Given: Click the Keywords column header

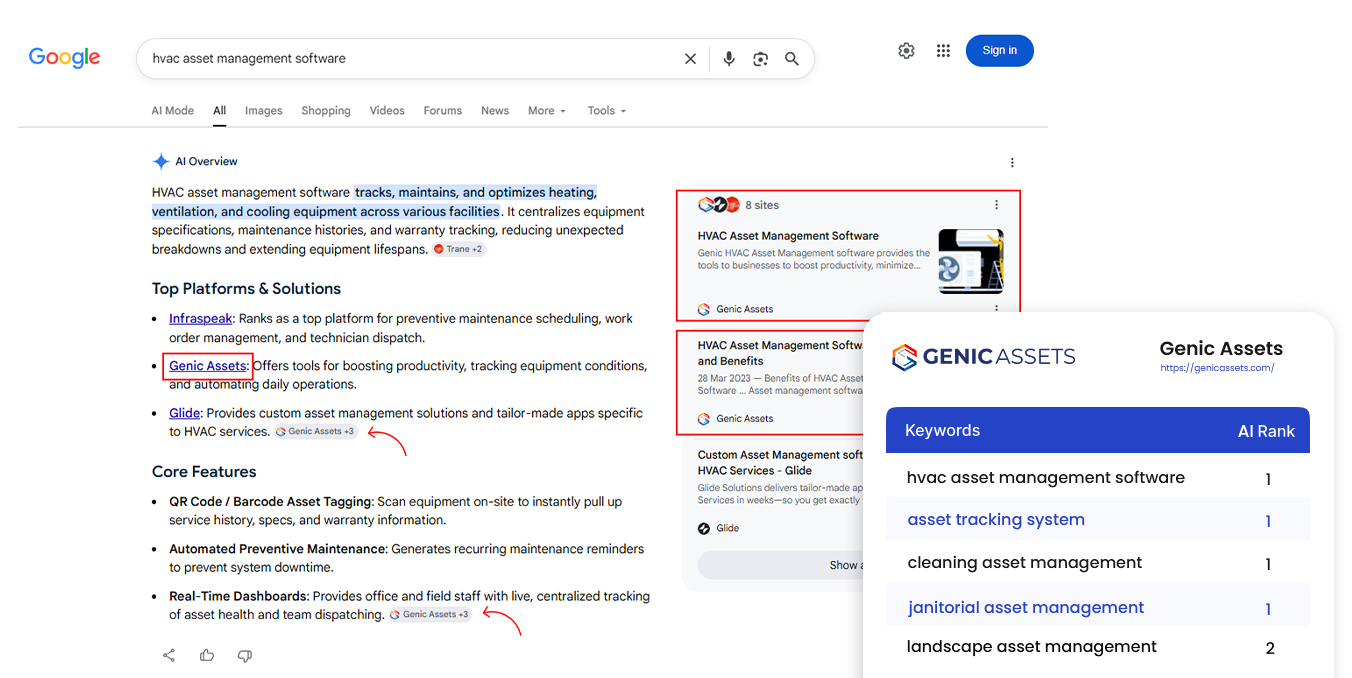Looking at the screenshot, I should pyautogui.click(x=942, y=431).
